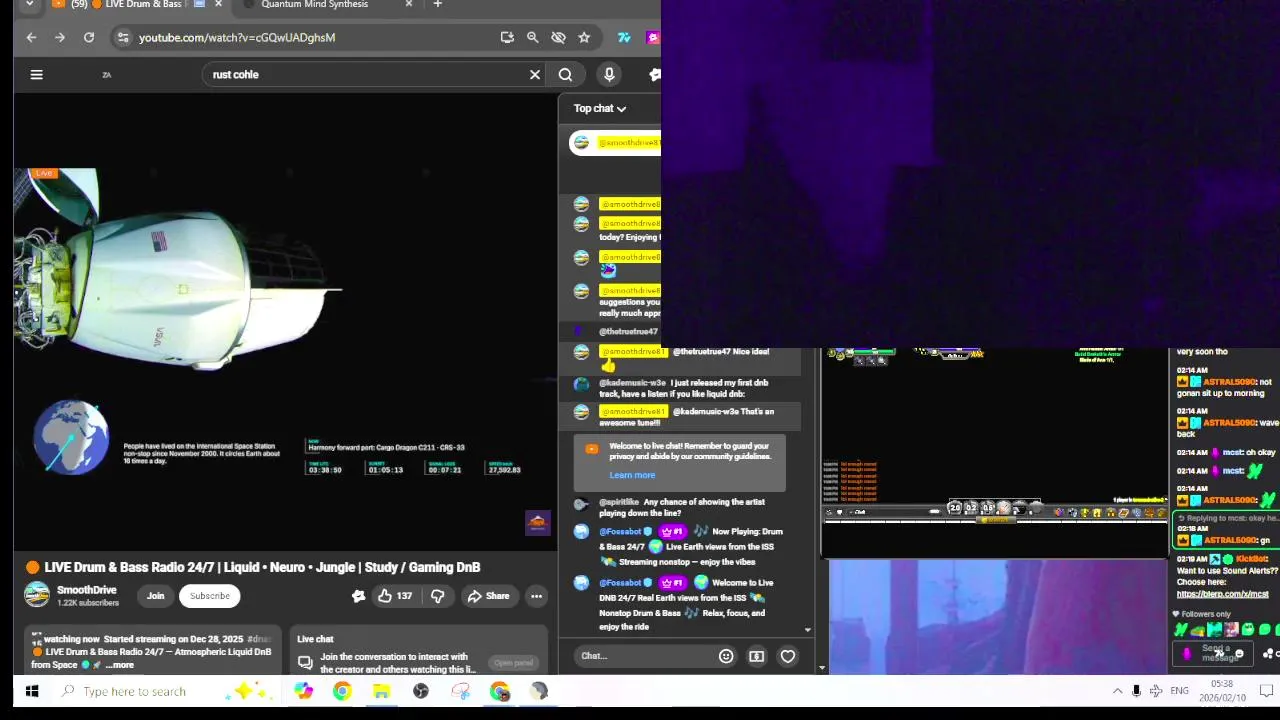
Task: Open the clock and date 05:38
Action: [x=1221, y=691]
